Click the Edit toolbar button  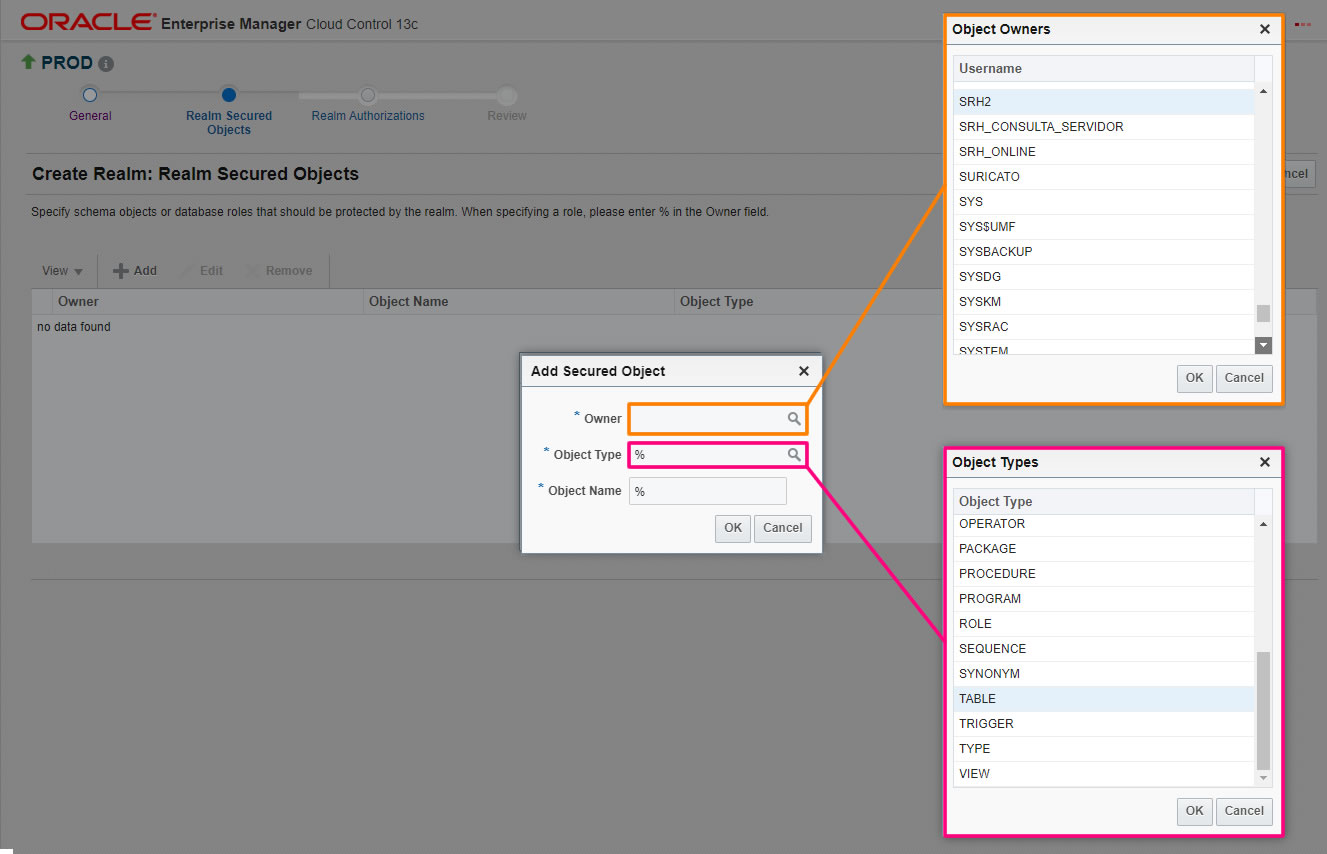[200, 271]
